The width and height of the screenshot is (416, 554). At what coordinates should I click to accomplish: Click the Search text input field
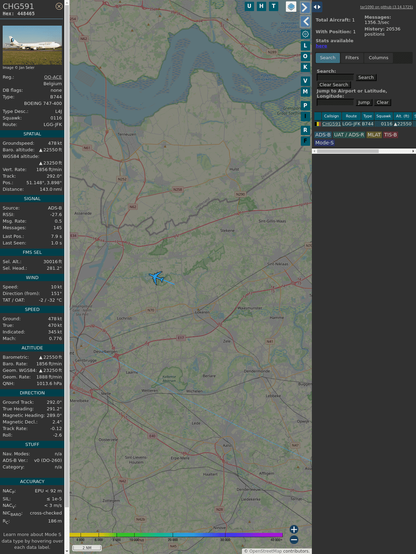[335, 77]
